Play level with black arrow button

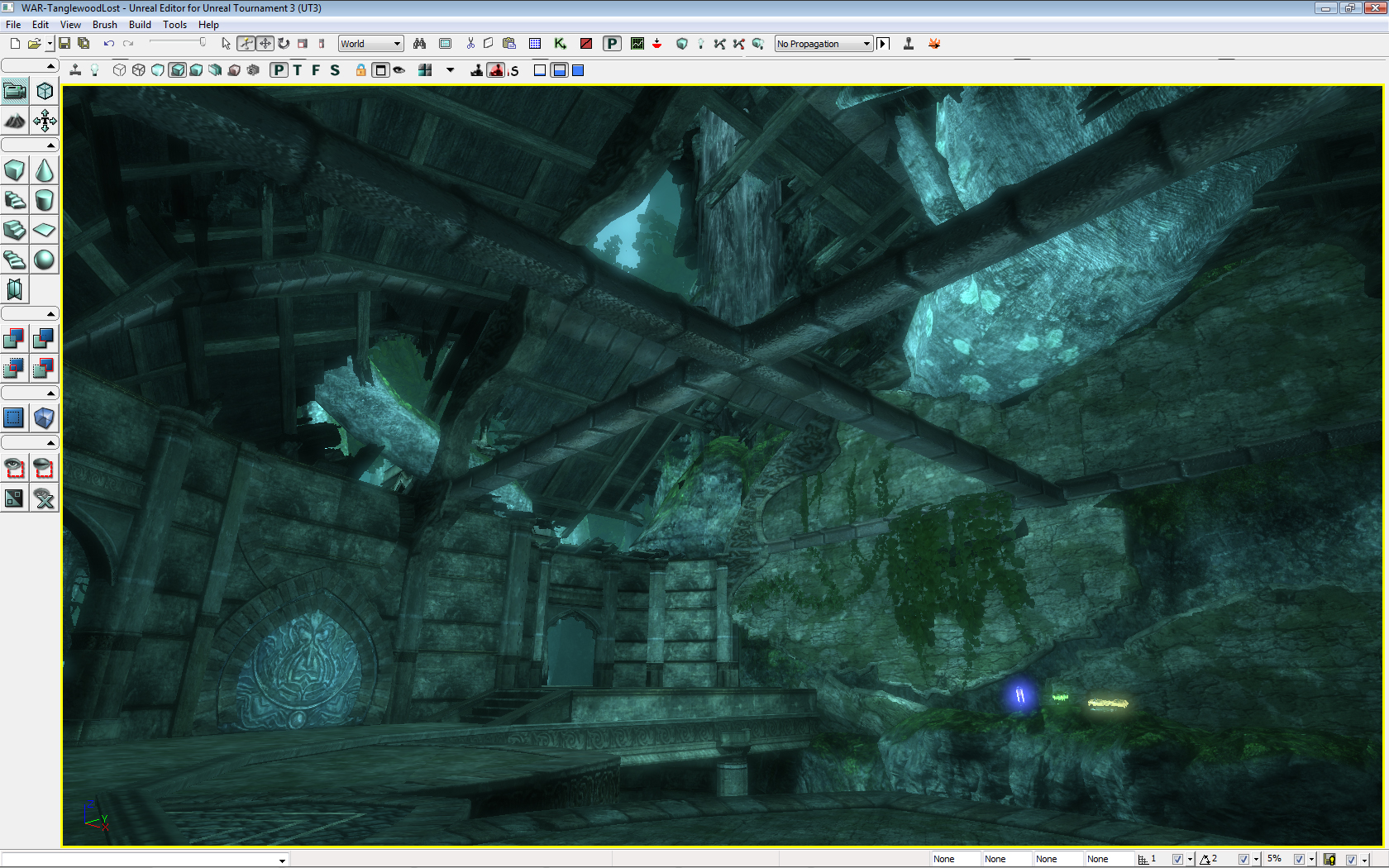point(883,44)
